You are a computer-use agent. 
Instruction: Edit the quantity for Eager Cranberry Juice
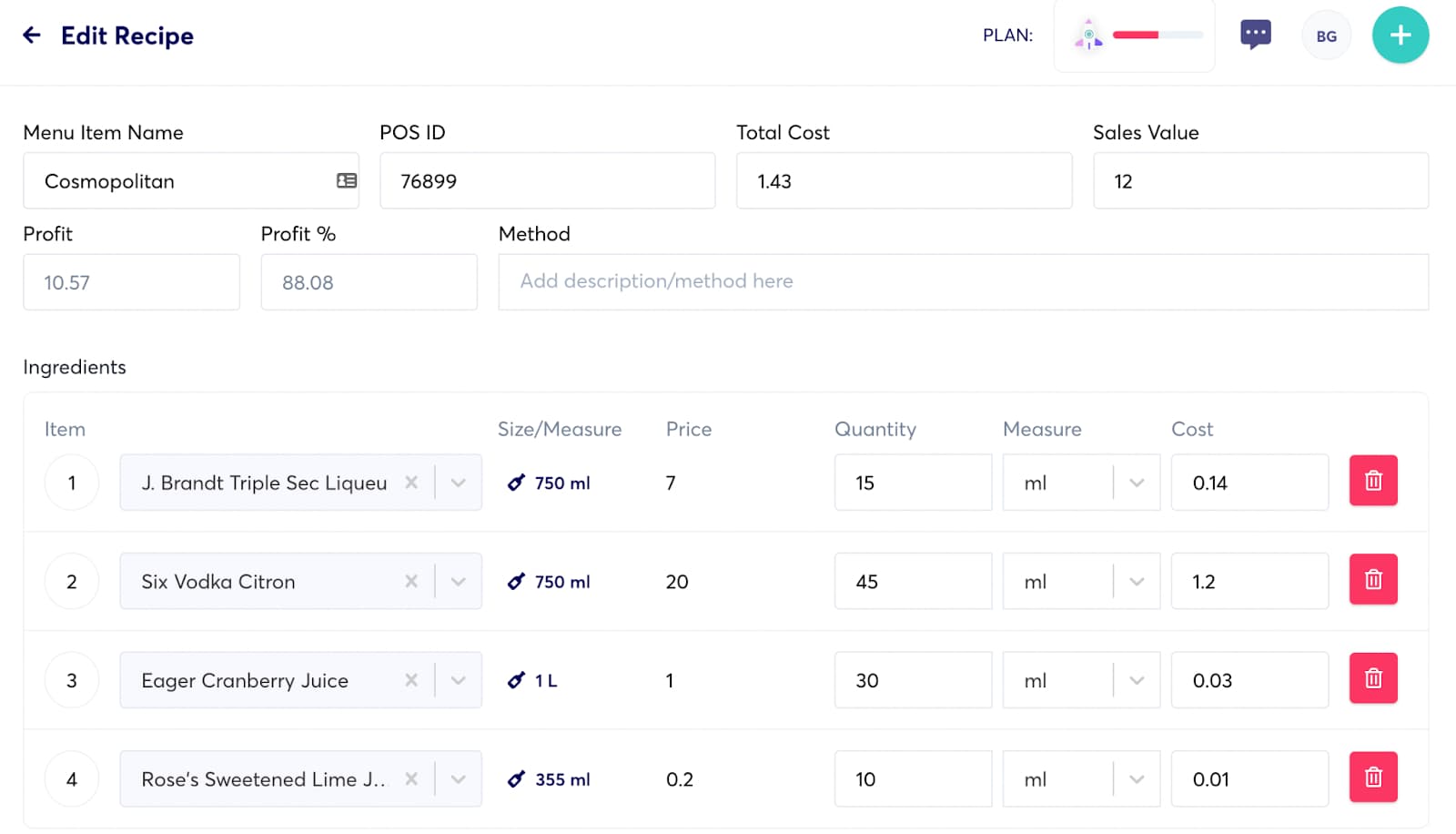(912, 680)
